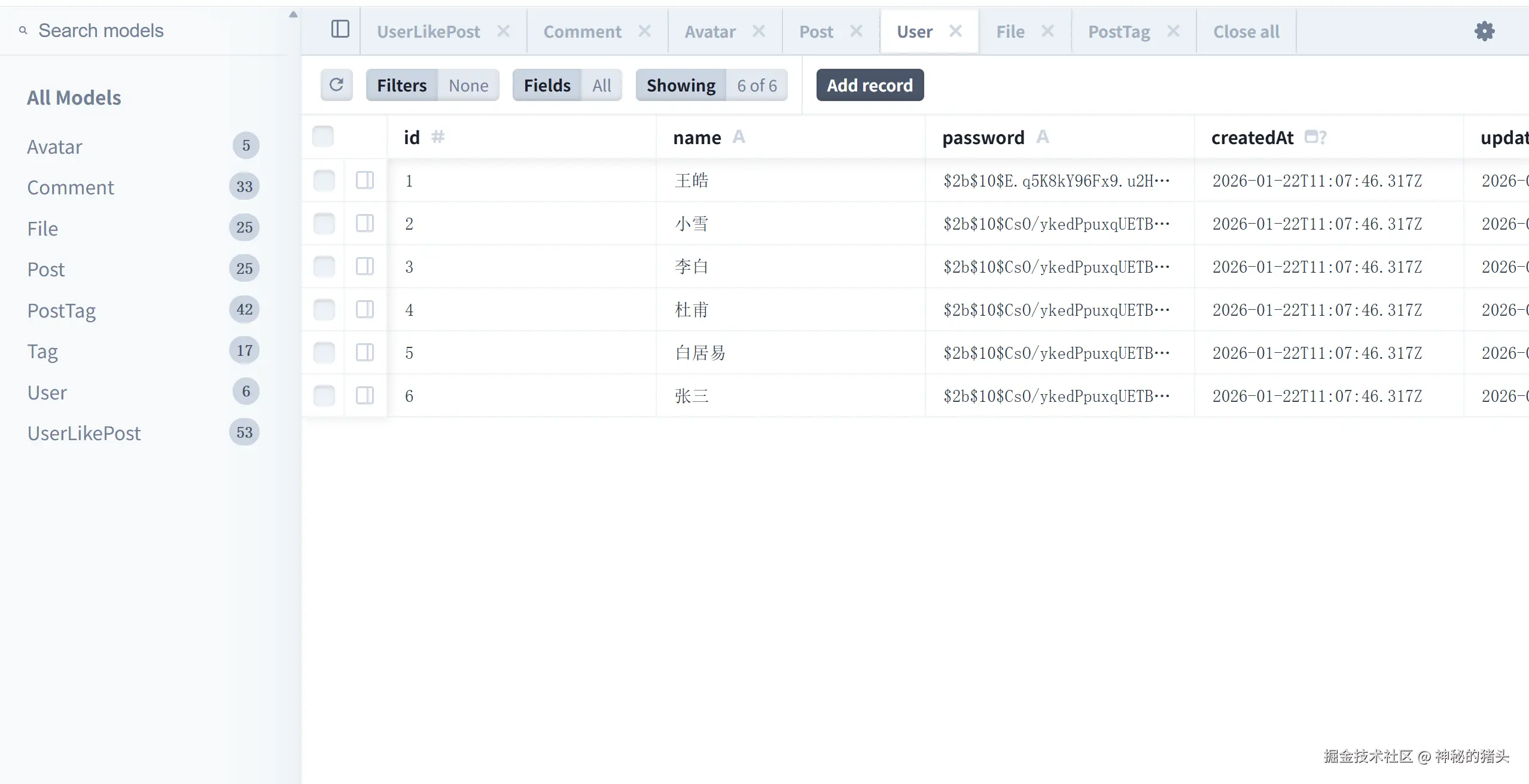Image resolution: width=1529 pixels, height=784 pixels.
Task: Open the Fields All dropdown
Action: [567, 86]
